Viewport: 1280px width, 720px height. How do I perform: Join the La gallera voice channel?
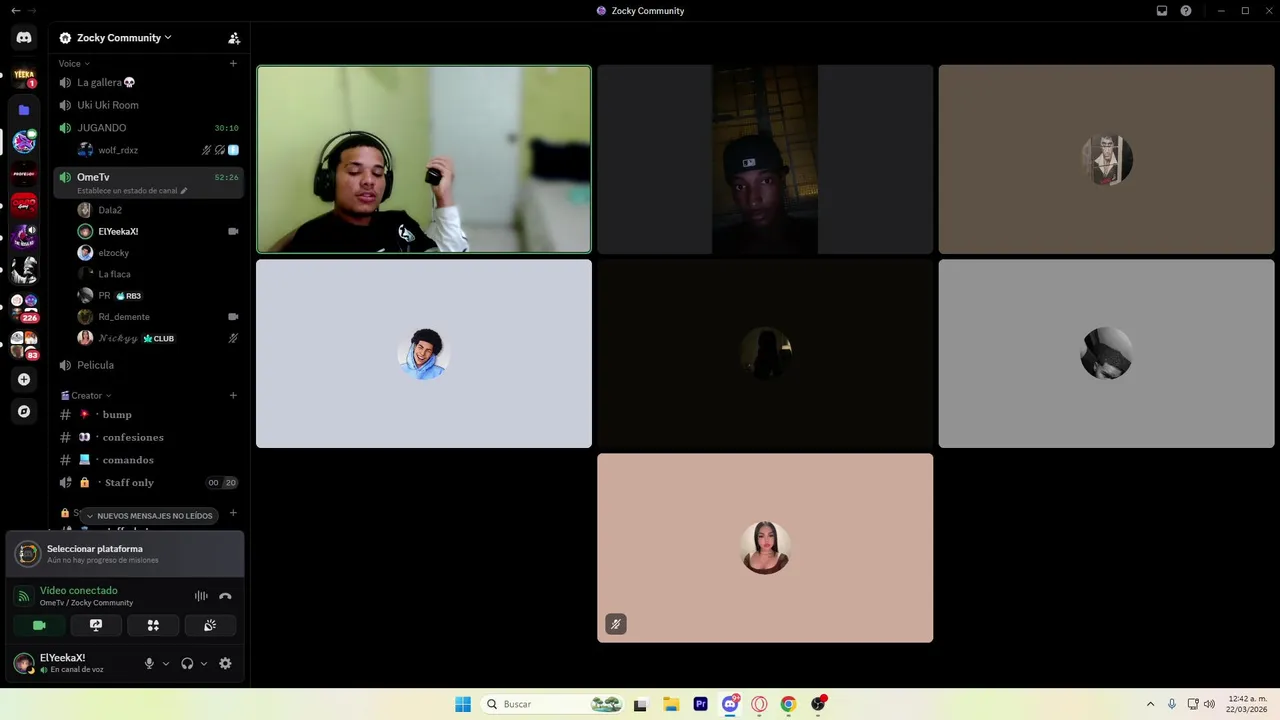pyautogui.click(x=148, y=82)
